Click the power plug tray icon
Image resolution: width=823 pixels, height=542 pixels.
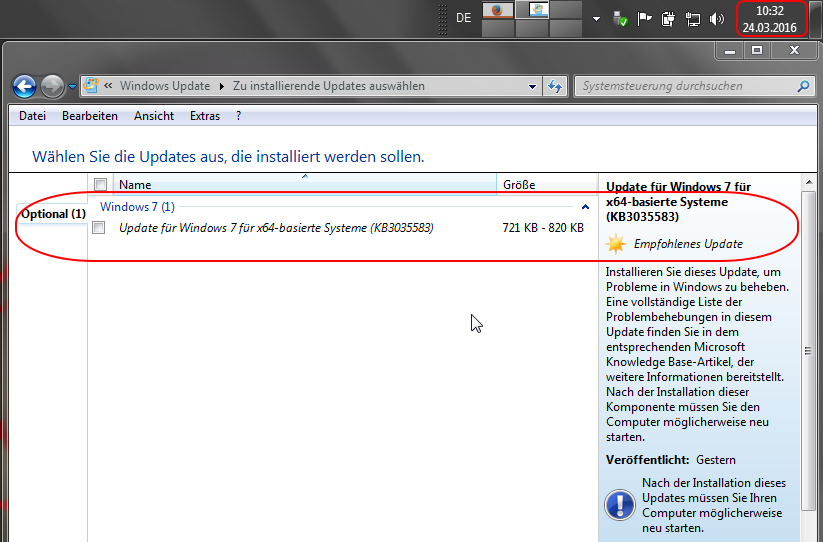pos(668,19)
